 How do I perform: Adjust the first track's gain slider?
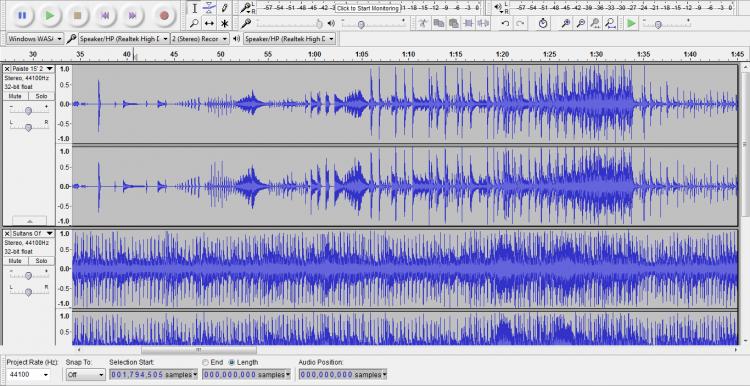tap(28, 111)
